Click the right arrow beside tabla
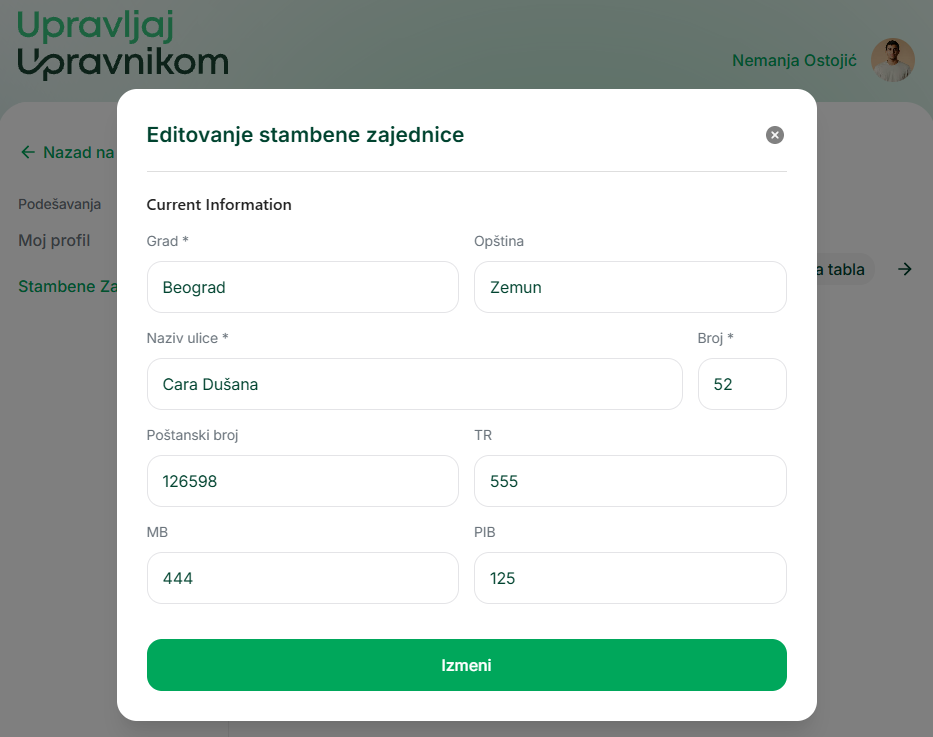This screenshot has height=737, width=933. pyautogui.click(x=904, y=269)
